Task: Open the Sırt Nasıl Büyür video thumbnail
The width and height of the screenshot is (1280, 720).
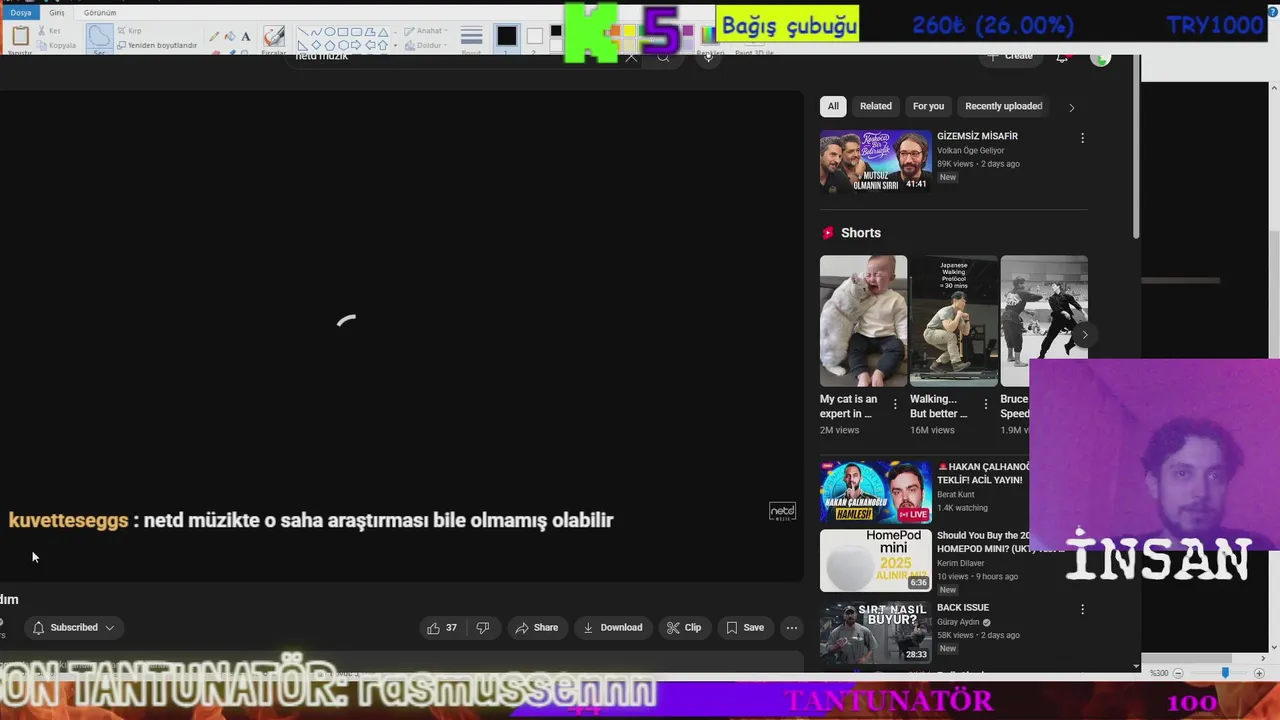Action: [875, 632]
